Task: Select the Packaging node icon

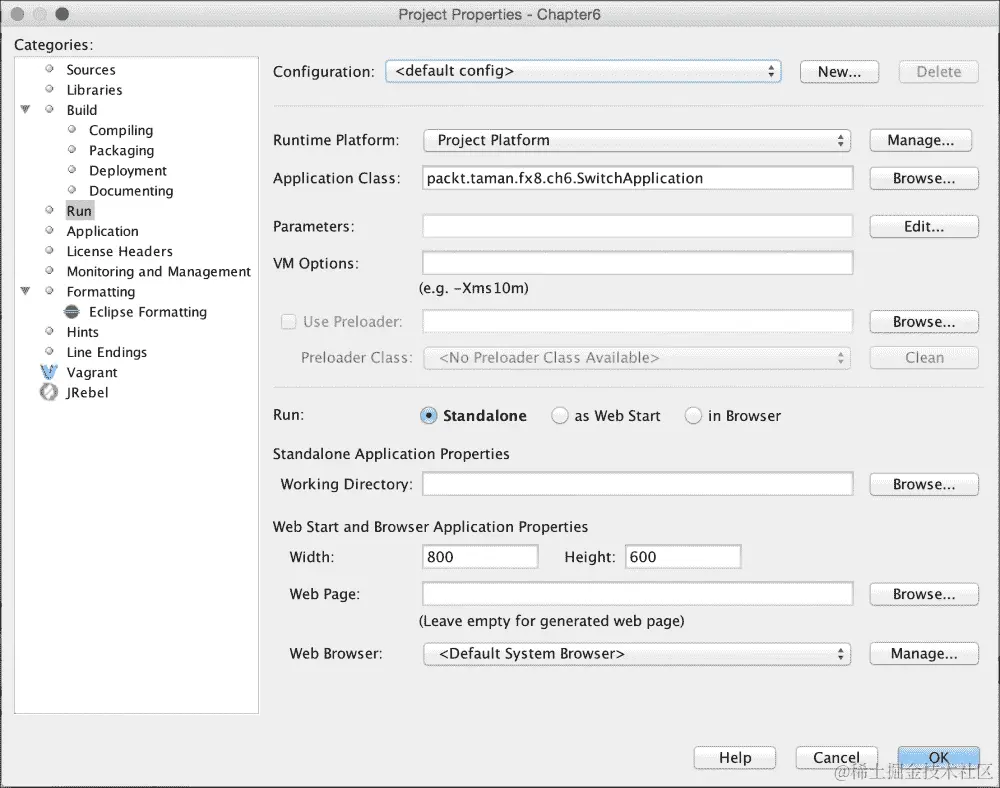Action: [x=70, y=150]
